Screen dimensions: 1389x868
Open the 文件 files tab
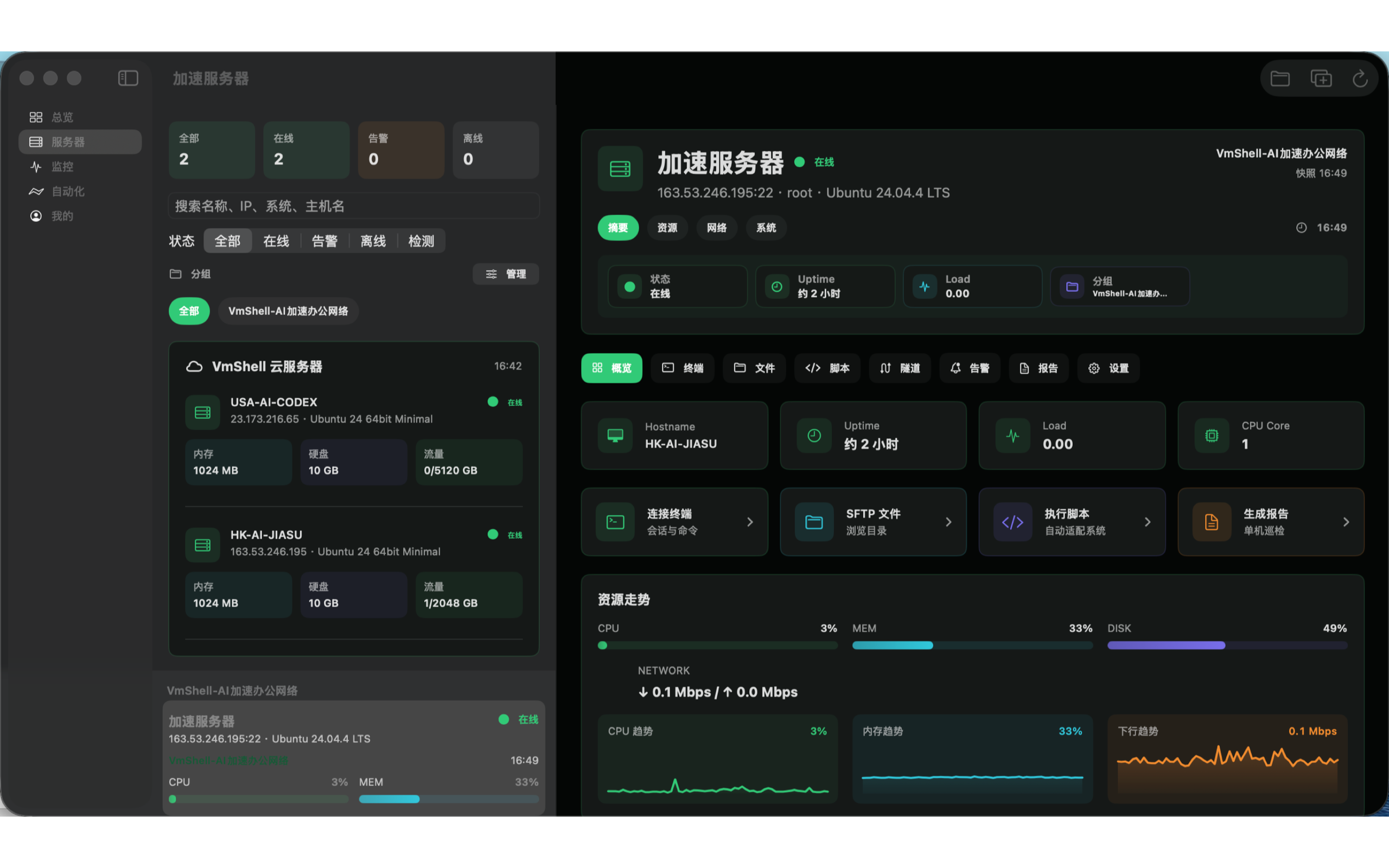pyautogui.click(x=754, y=368)
